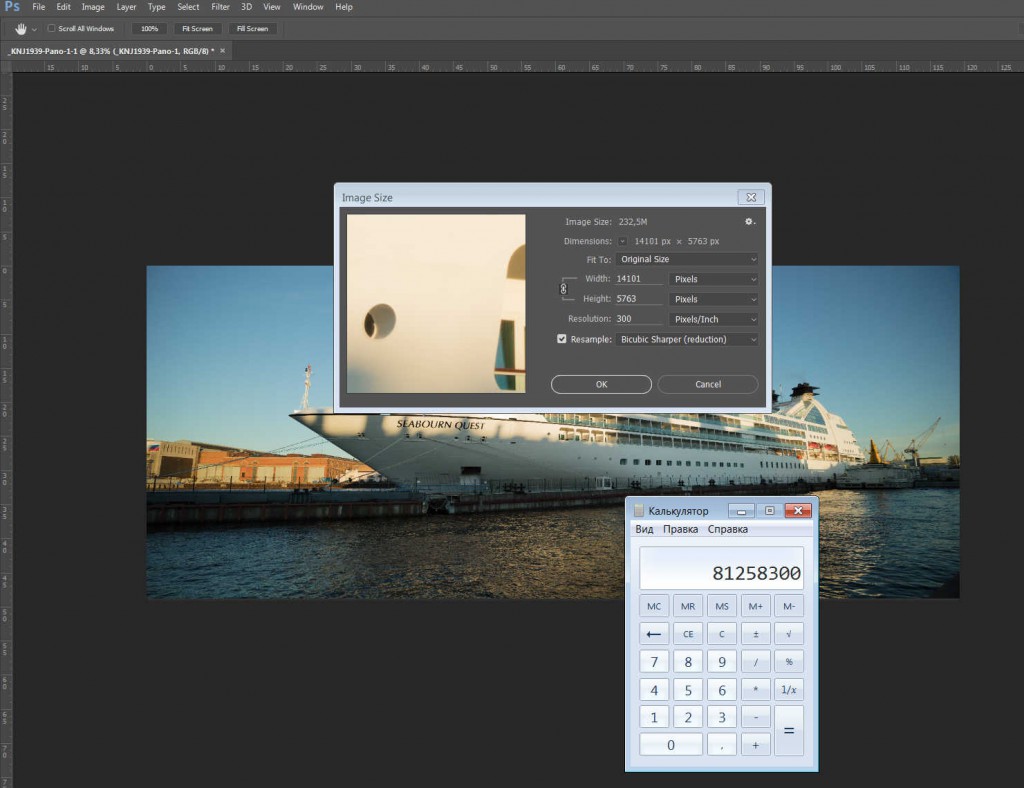Toggle the constrain proportions chain link icon
The image size is (1024, 788).
pos(563,289)
